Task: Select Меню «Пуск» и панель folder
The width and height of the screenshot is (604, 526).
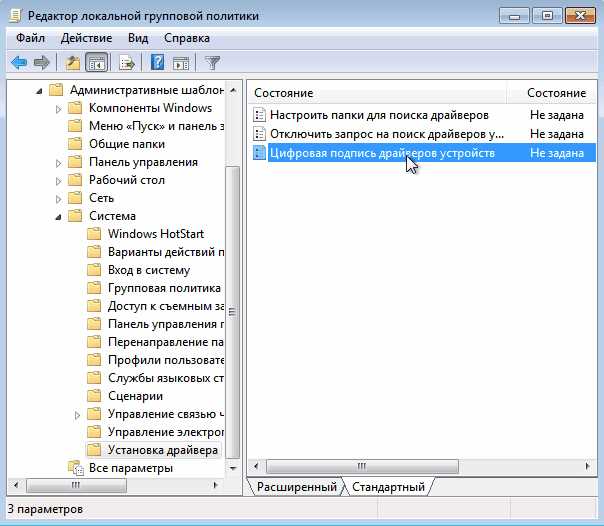Action: 156,126
